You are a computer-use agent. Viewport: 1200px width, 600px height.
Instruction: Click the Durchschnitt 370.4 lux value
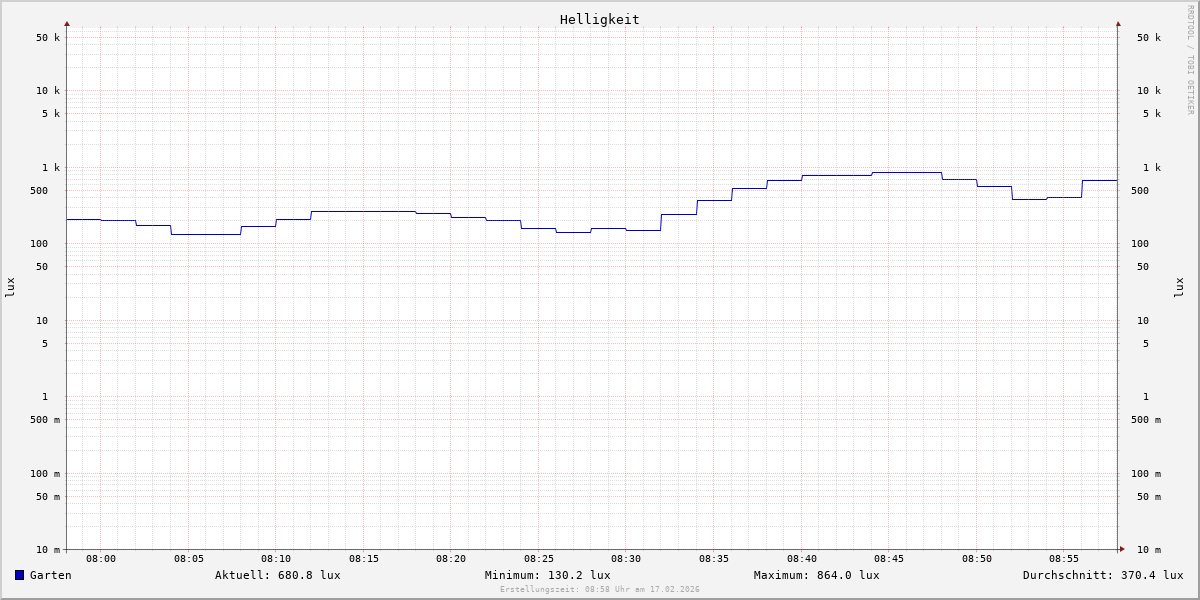click(x=1102, y=575)
